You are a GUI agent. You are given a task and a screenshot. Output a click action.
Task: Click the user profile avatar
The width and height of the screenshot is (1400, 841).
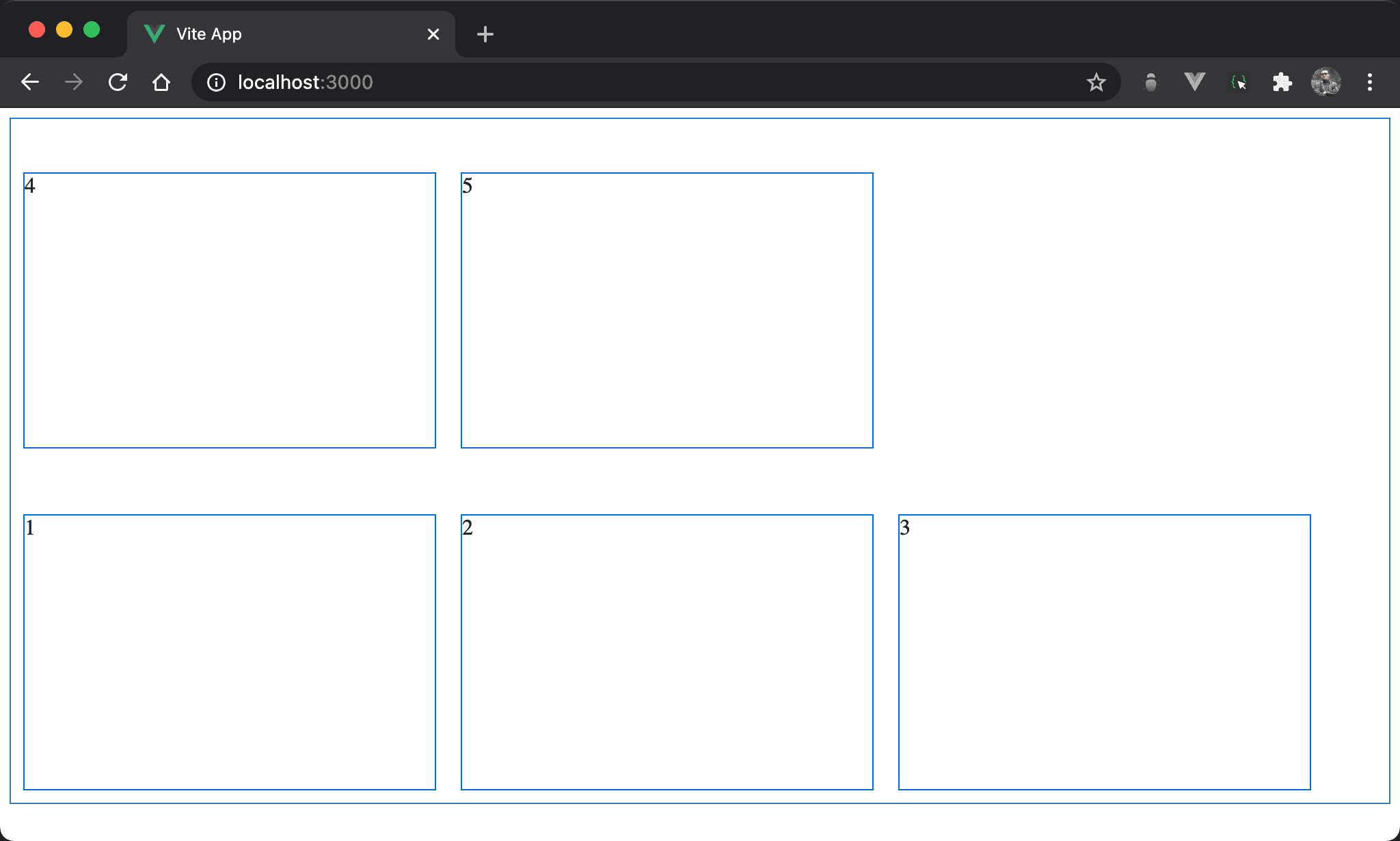1325,82
